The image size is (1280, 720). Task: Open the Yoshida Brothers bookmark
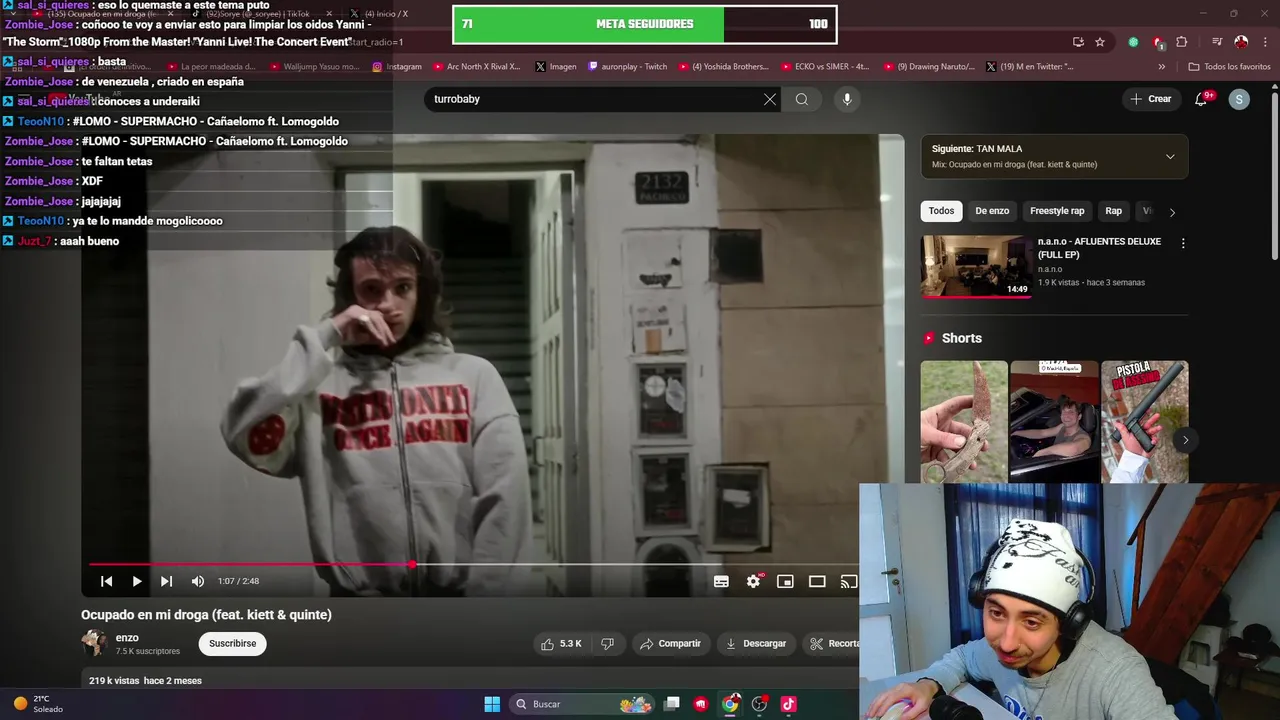[x=723, y=67]
